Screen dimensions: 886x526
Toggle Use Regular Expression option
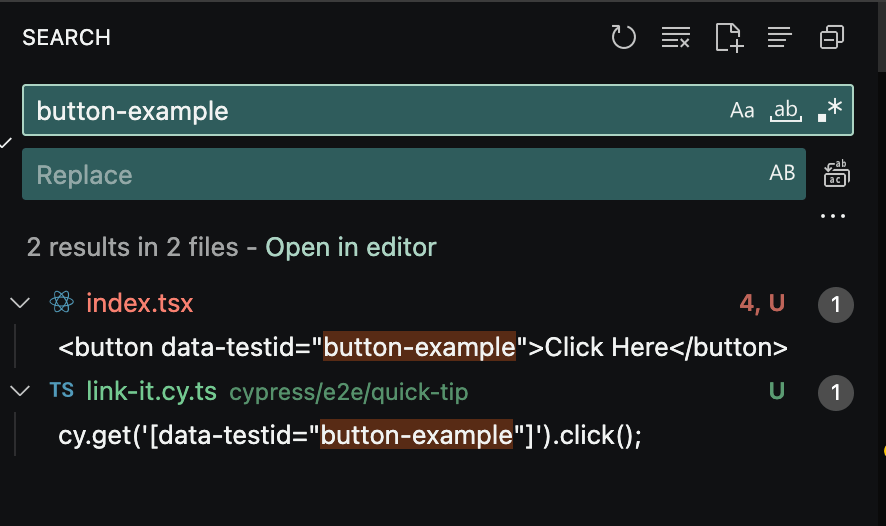(x=830, y=110)
